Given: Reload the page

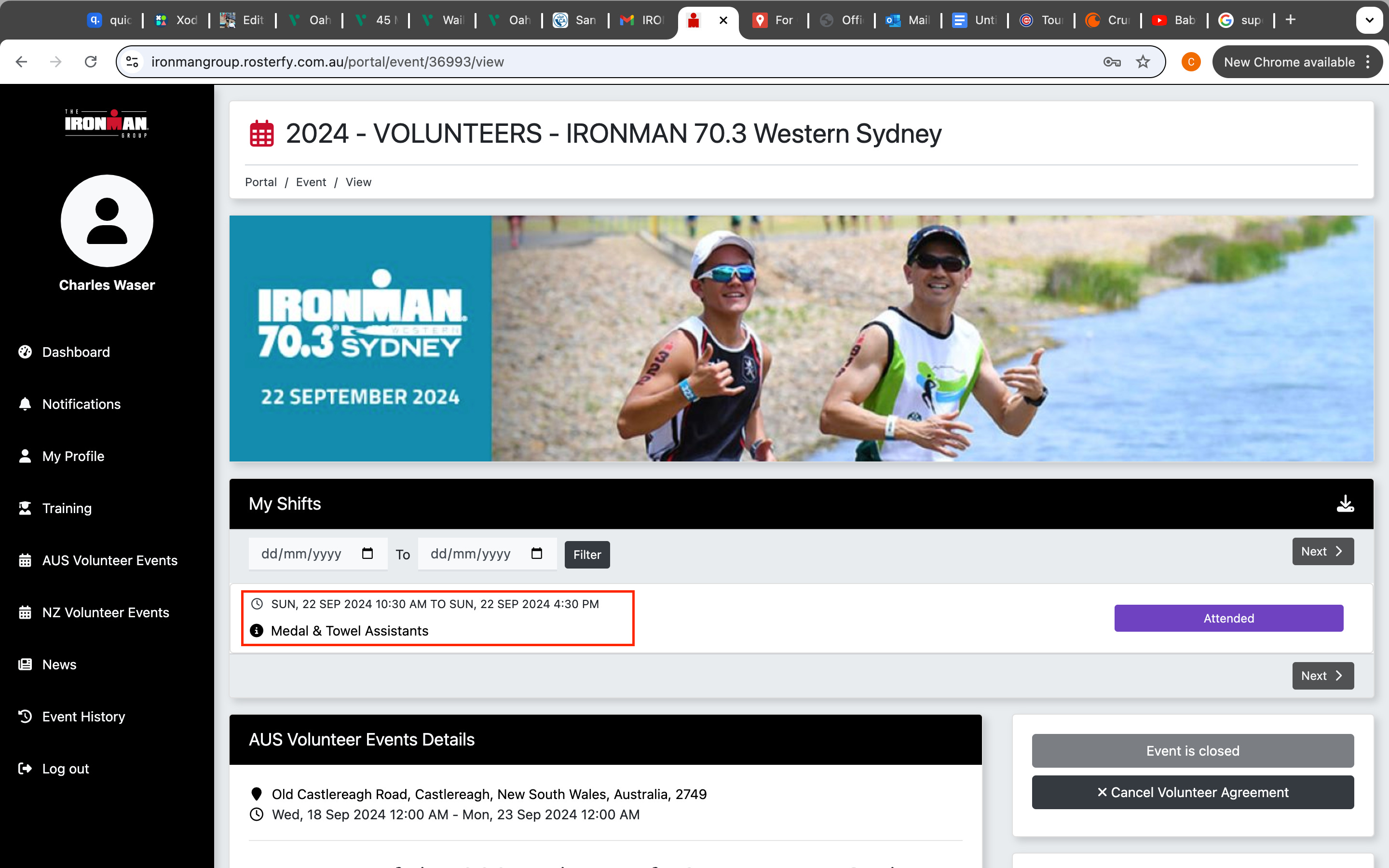Looking at the screenshot, I should (91, 62).
